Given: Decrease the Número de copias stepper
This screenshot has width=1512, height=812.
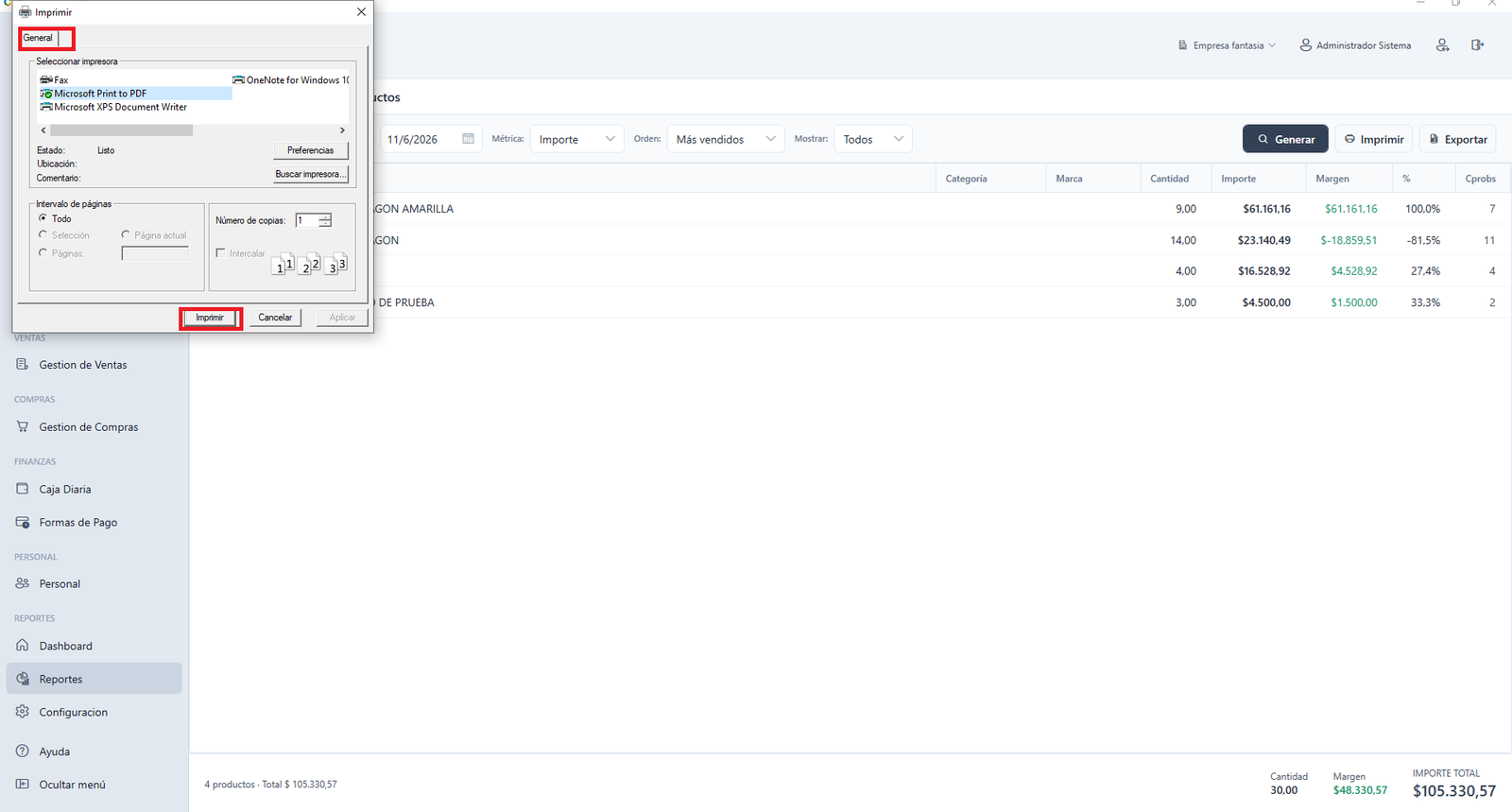Looking at the screenshot, I should [x=325, y=224].
